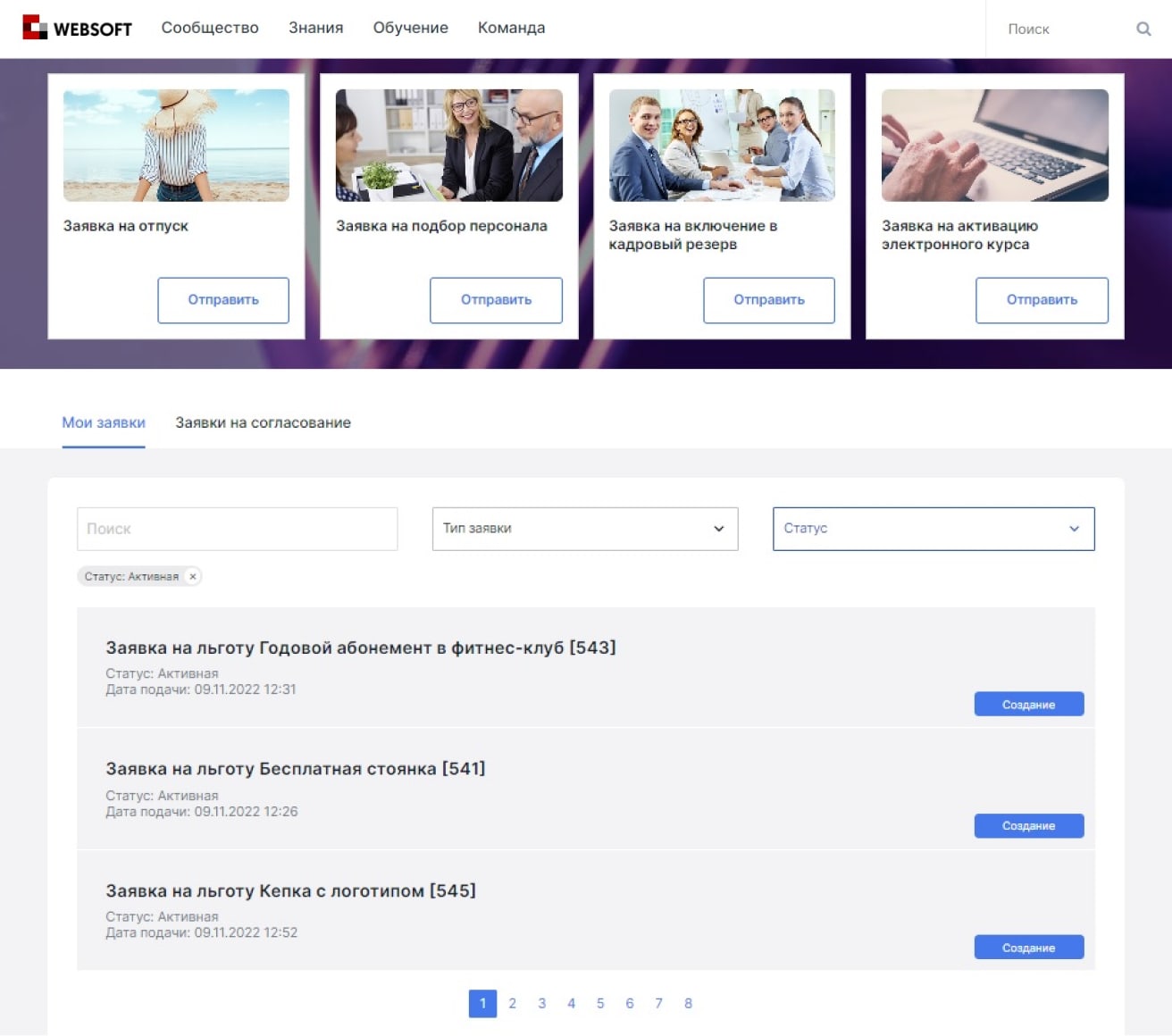
Task: Click 'Заявка на включение в кадровый резерв' title
Action: click(x=693, y=235)
